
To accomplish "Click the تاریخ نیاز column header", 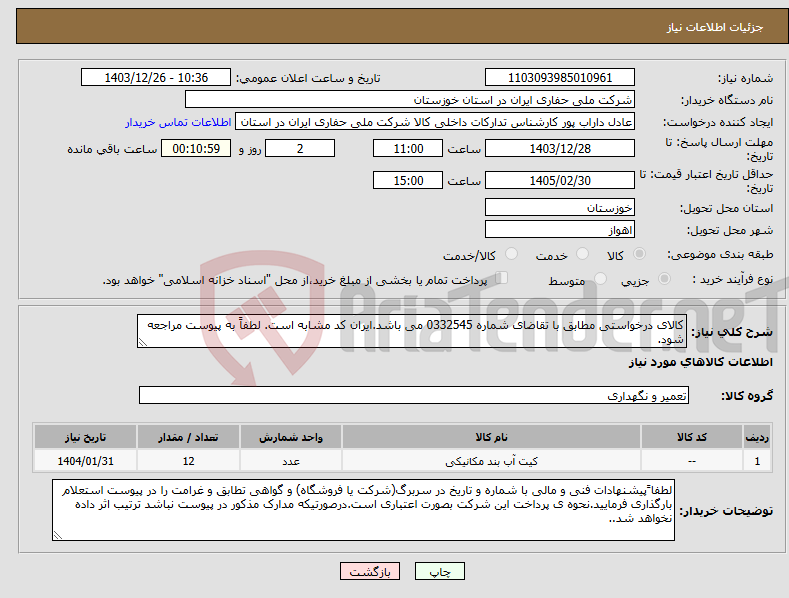I will 85,437.
